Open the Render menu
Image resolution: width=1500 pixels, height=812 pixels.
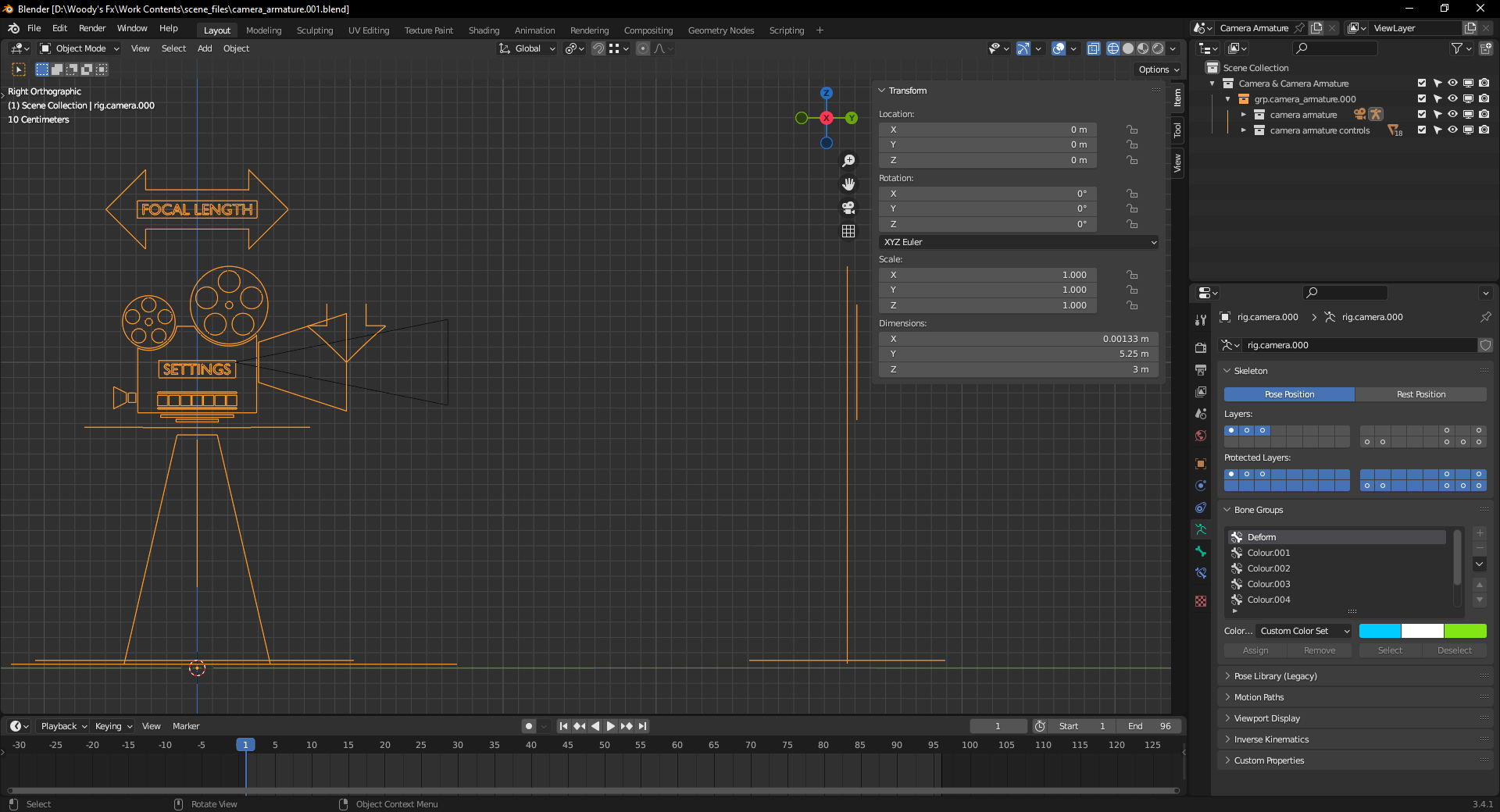point(92,28)
